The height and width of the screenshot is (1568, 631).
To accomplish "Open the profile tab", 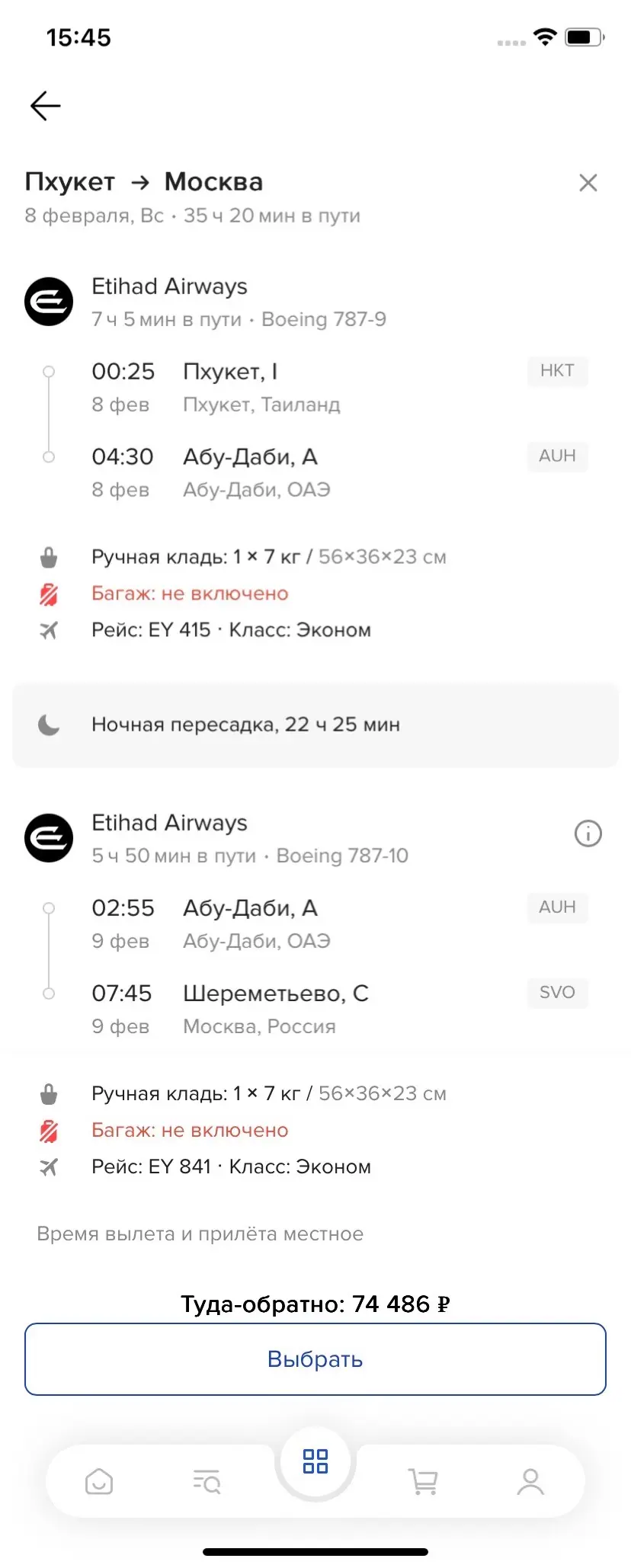I will click(x=530, y=1481).
